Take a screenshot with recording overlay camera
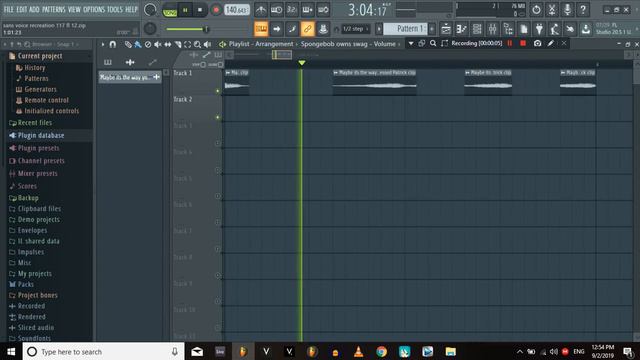This screenshot has height=360, width=640. pyautogui.click(x=538, y=43)
